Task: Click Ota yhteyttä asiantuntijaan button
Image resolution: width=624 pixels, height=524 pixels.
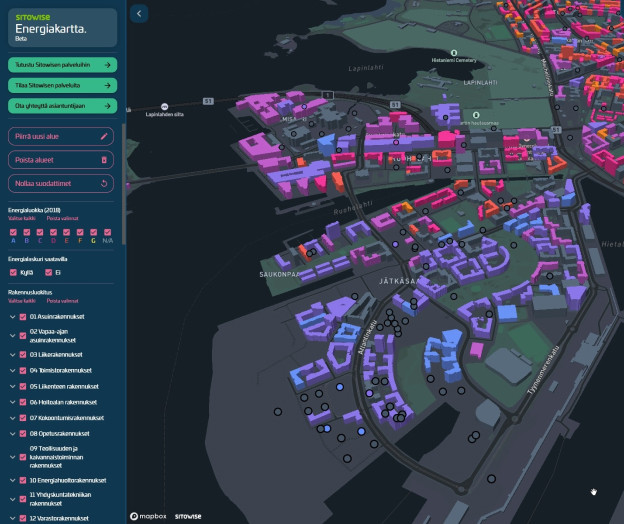Action: [x=62, y=106]
